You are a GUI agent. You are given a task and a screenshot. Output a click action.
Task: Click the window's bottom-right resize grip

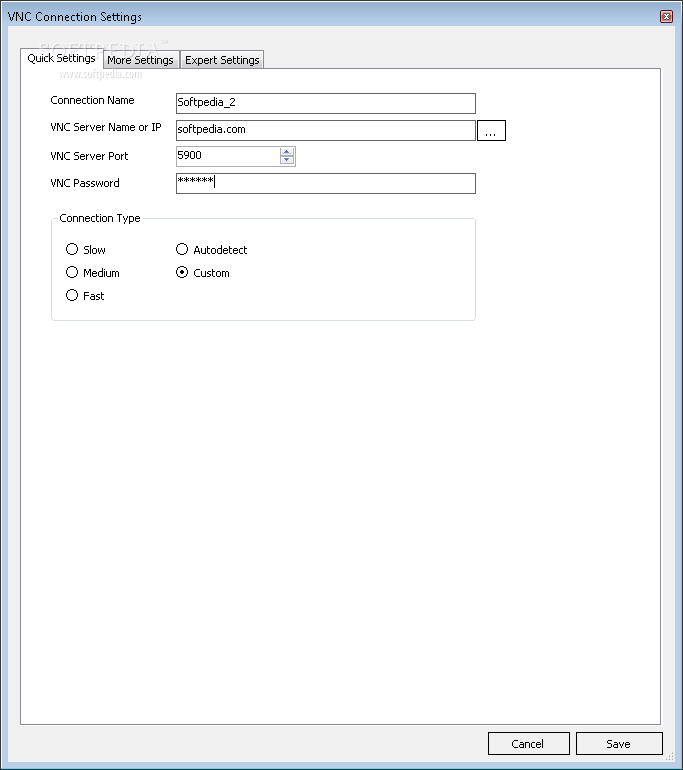[x=669, y=757]
